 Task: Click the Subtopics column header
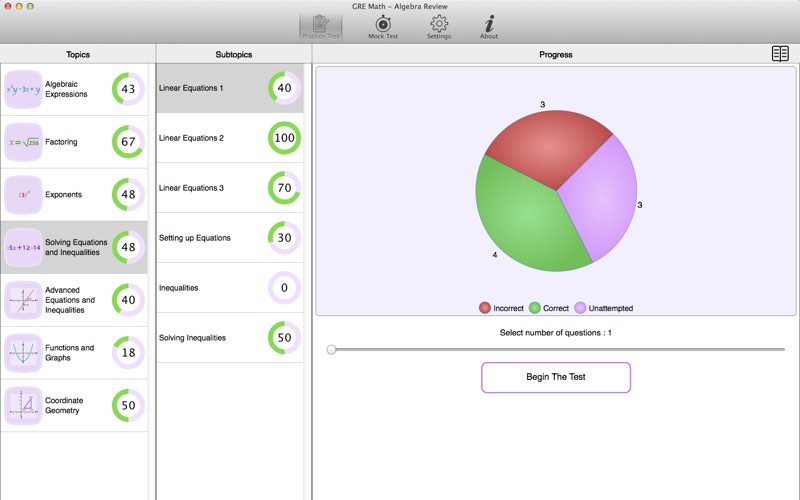point(234,54)
